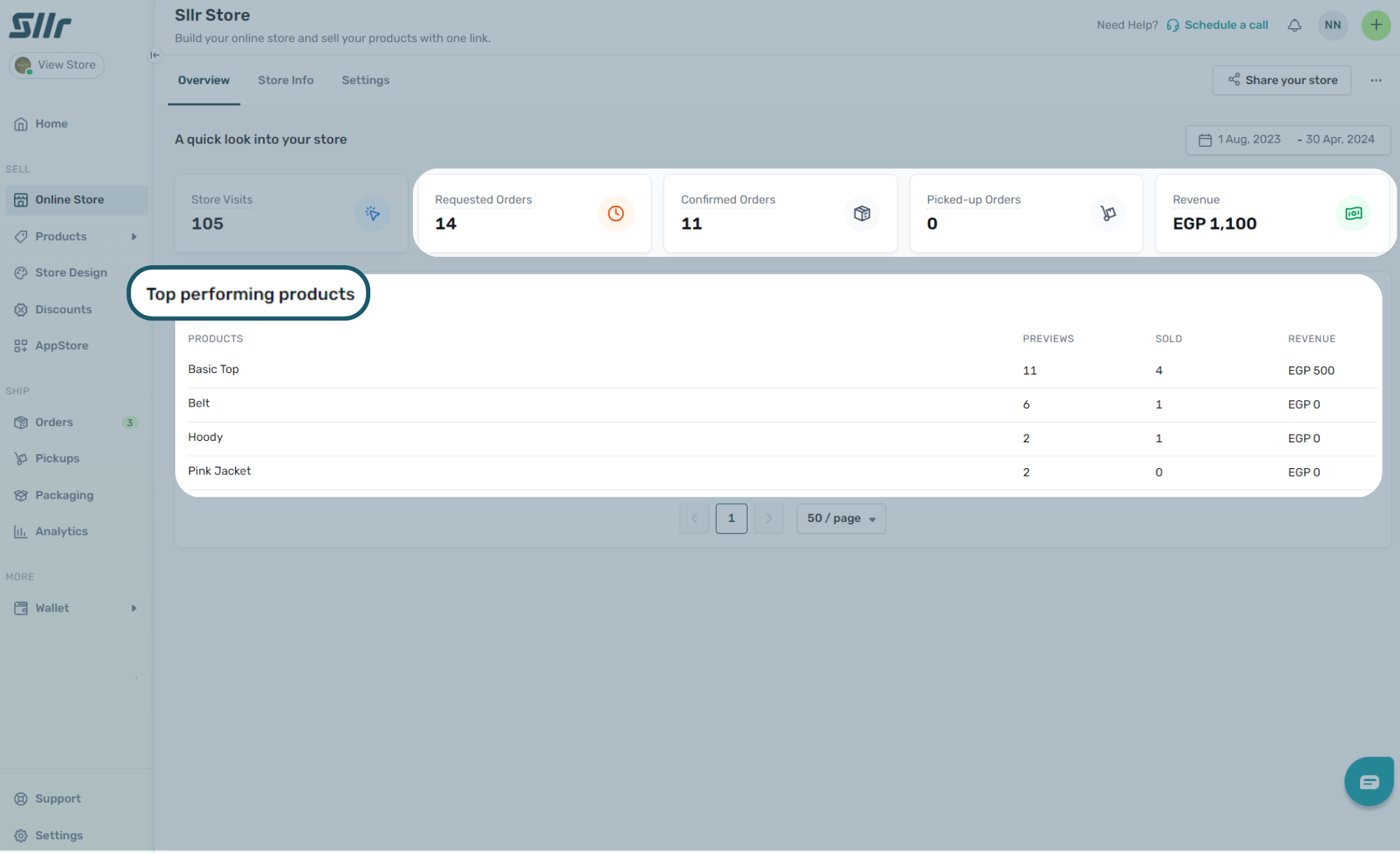This screenshot has height=853, width=1400.
Task: Click the green plus add button
Action: 1375,25
